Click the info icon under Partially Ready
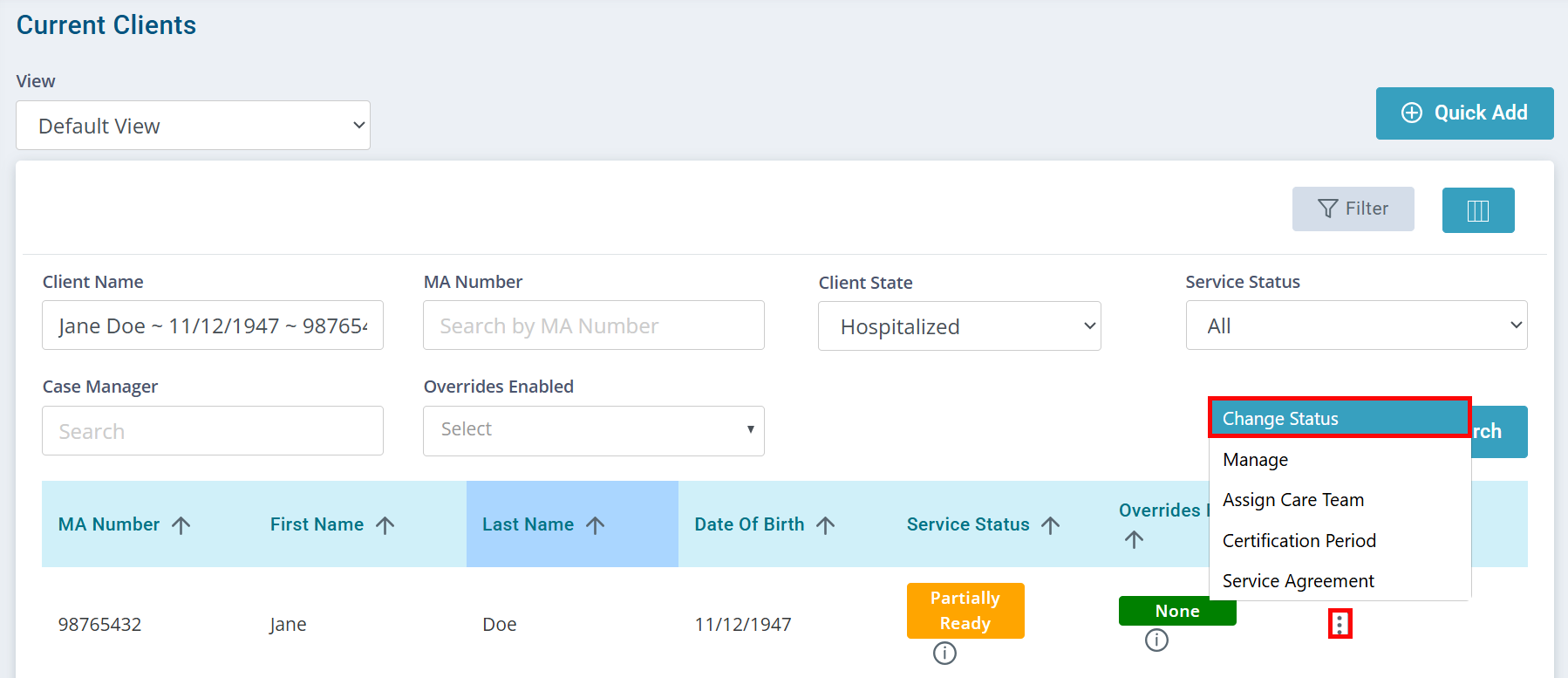The width and height of the screenshot is (1568, 678). point(944,653)
